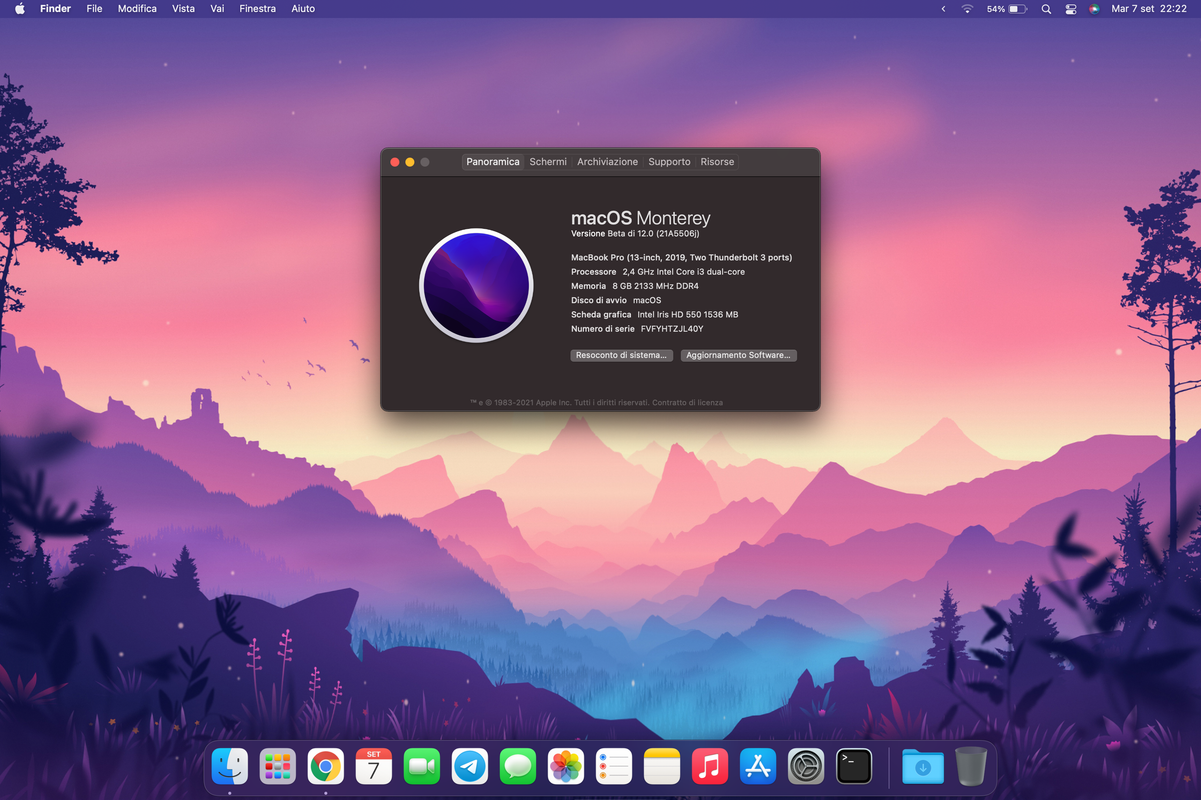The width and height of the screenshot is (1201, 800).
Task: Open the Supporto tab
Action: coord(669,162)
